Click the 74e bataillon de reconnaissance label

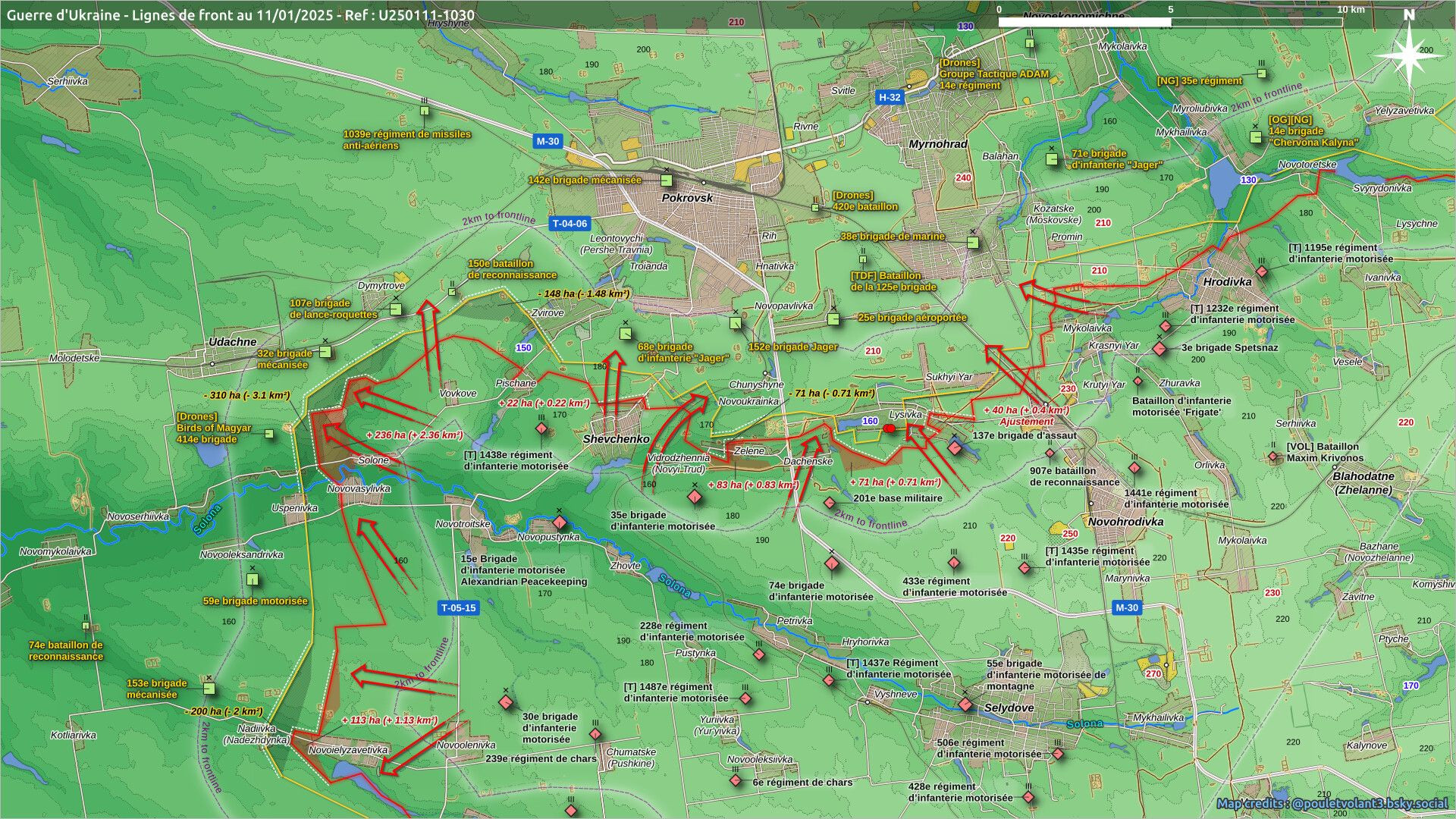pyautogui.click(x=65, y=651)
